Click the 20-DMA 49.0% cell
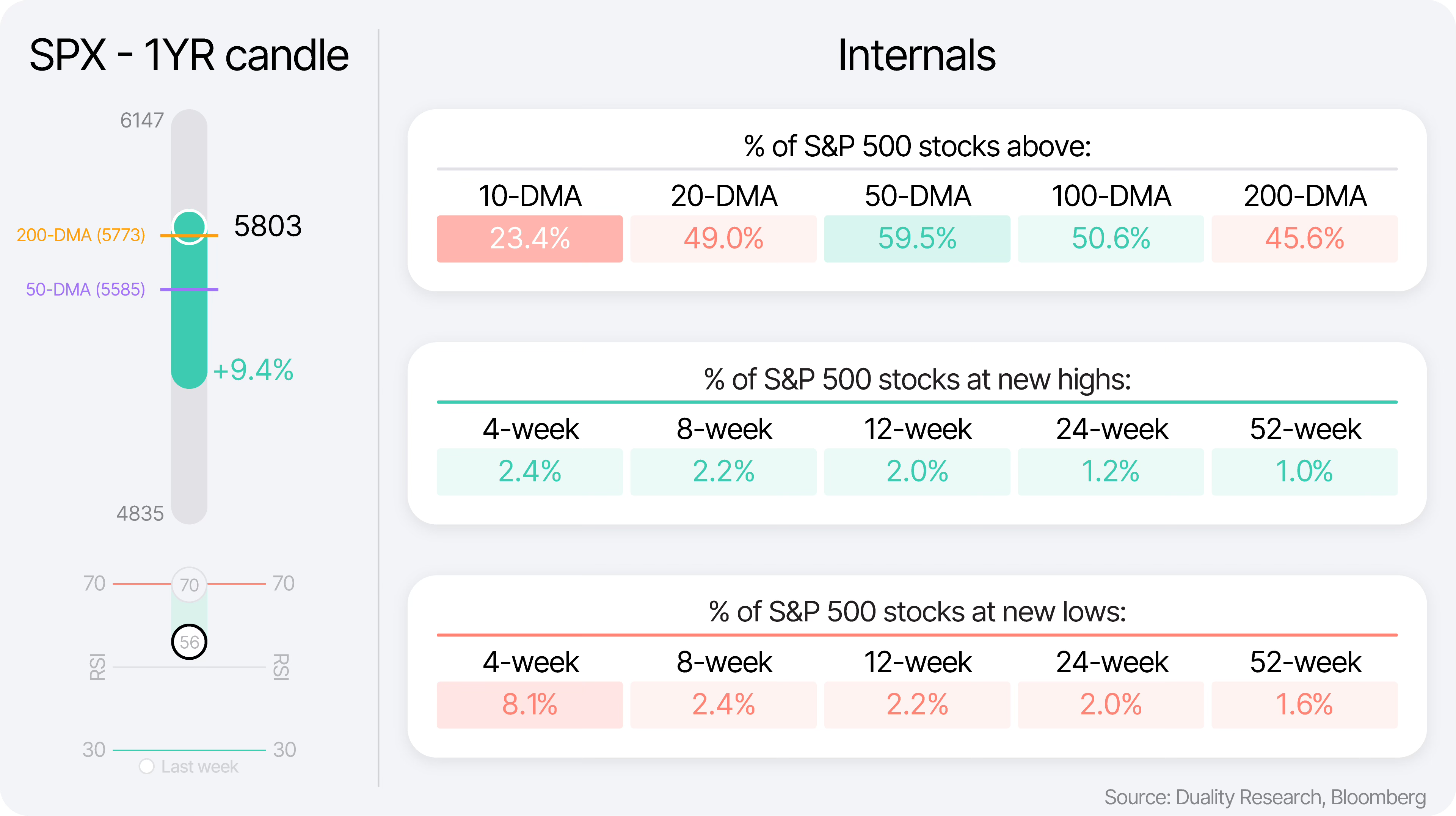The width and height of the screenshot is (1456, 816). point(723,239)
